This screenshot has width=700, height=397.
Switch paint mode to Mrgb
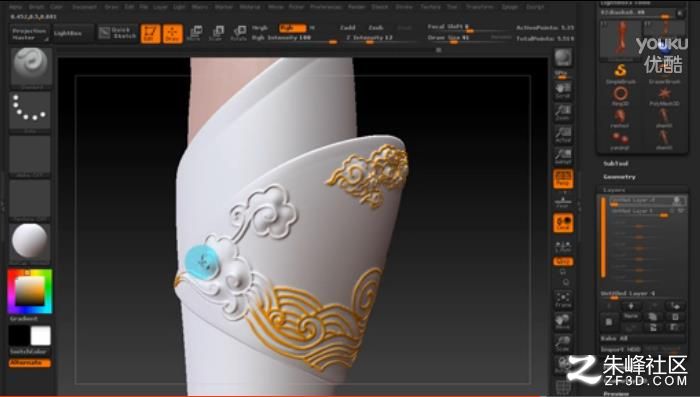coord(260,28)
